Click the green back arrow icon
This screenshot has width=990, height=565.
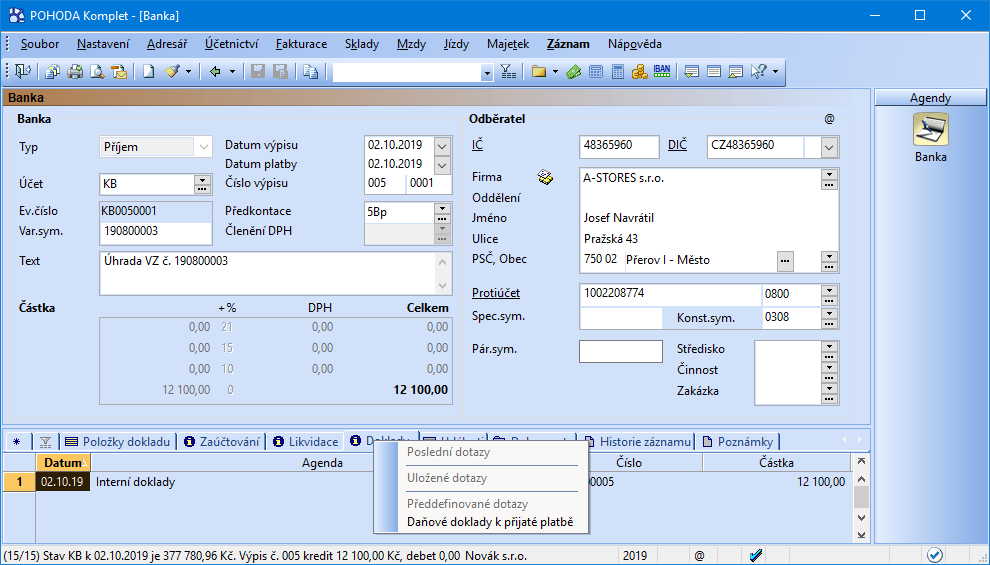(x=215, y=71)
